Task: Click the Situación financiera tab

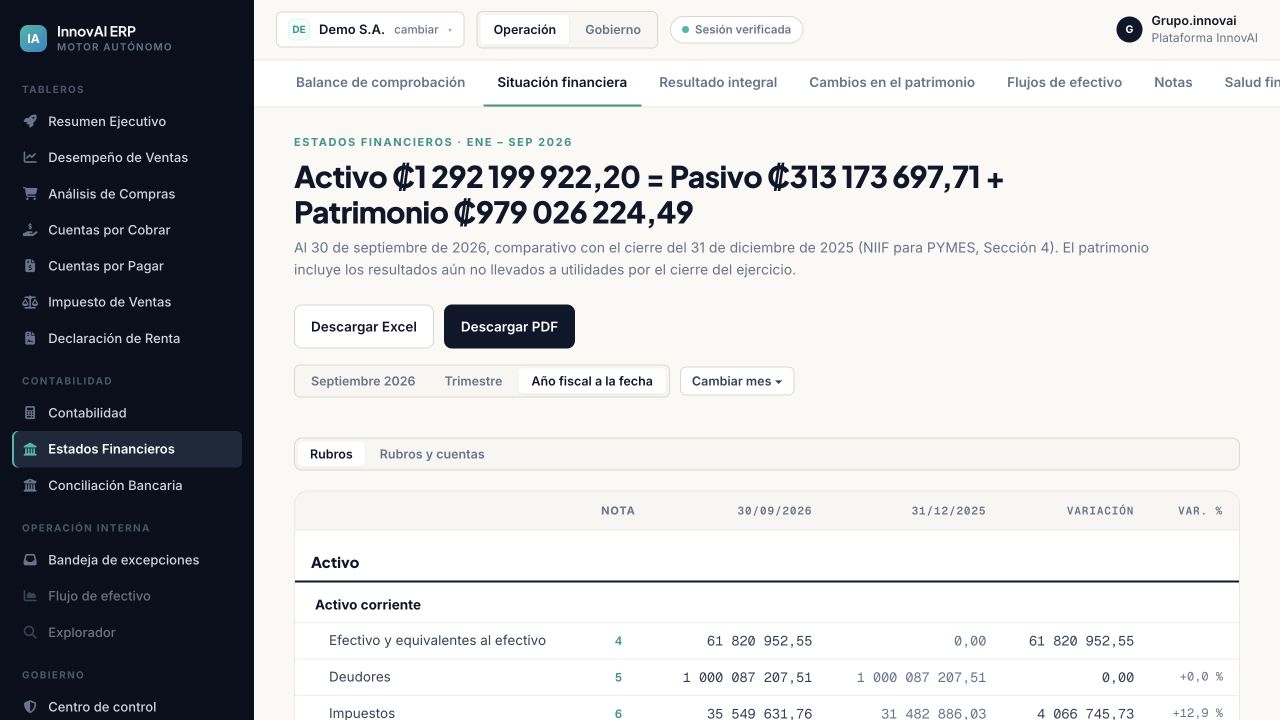Action: 562,83
